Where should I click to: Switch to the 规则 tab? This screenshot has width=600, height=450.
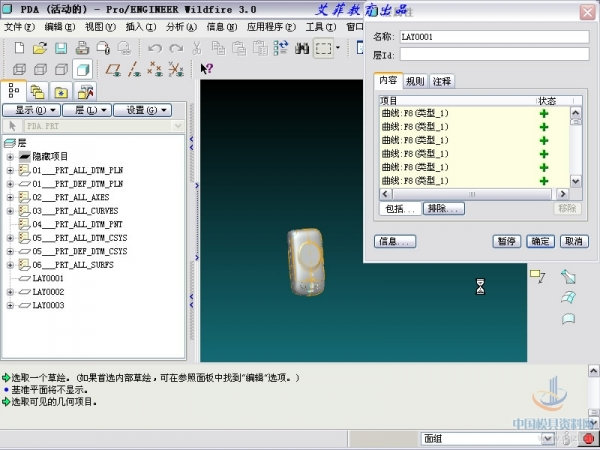415,80
